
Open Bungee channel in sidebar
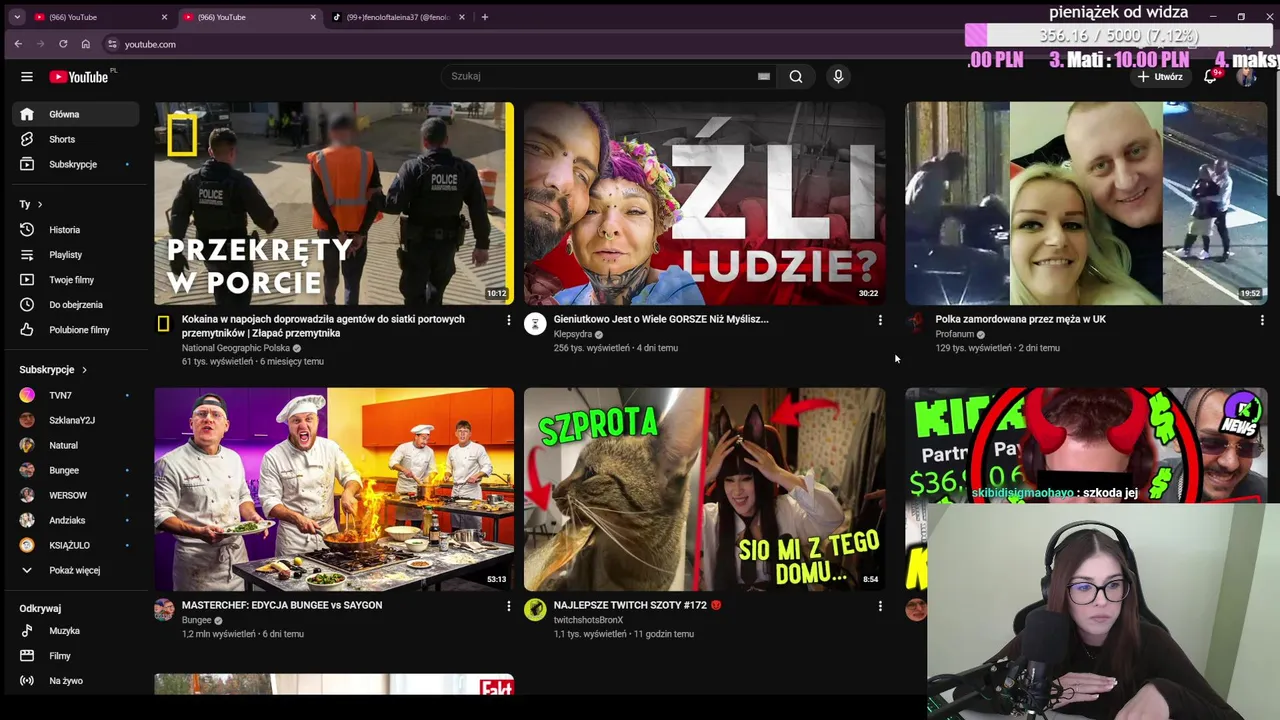click(76, 470)
